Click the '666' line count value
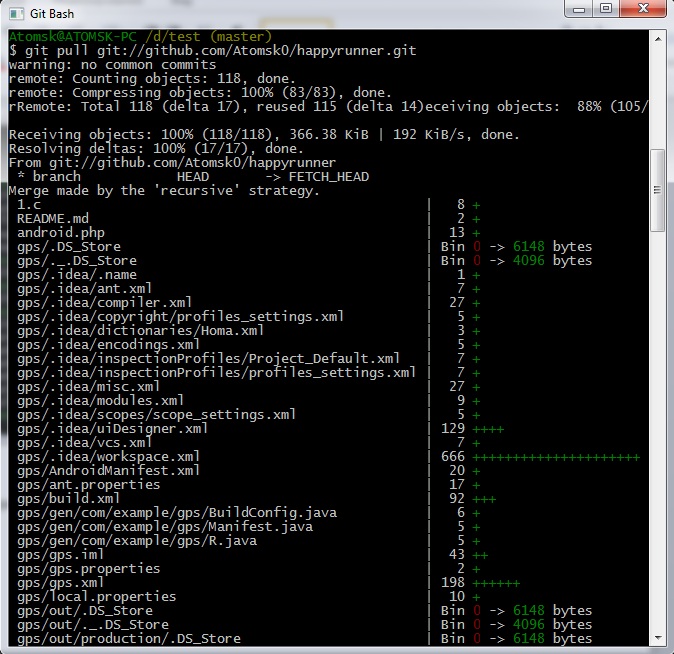This screenshot has height=654, width=674. [x=453, y=457]
